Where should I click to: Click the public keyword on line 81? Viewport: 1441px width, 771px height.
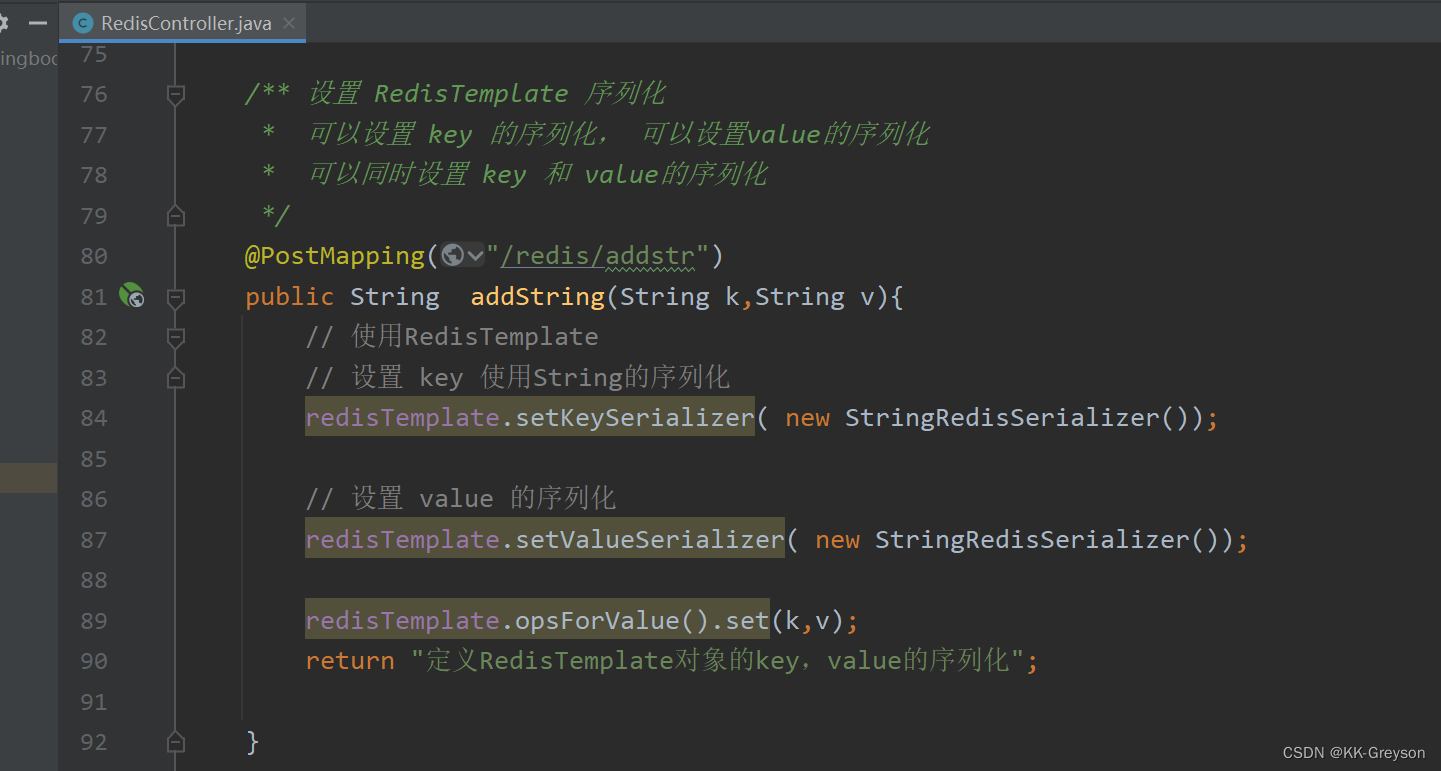289,297
